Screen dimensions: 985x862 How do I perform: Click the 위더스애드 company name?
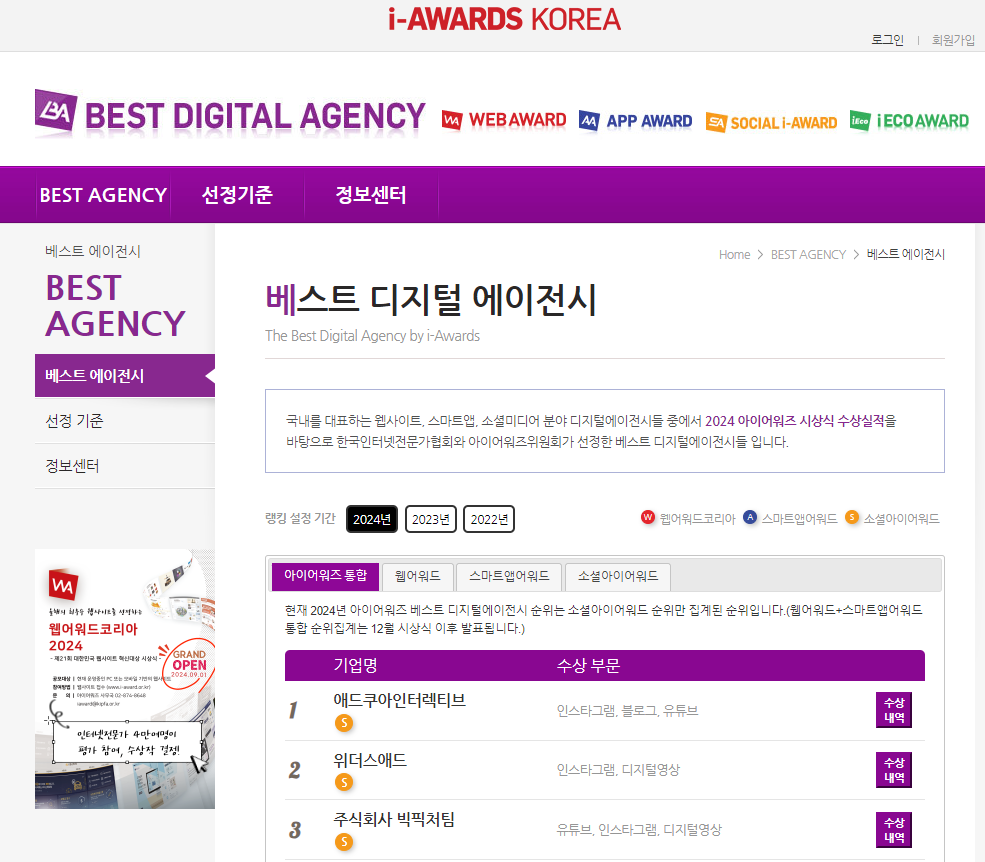370,760
